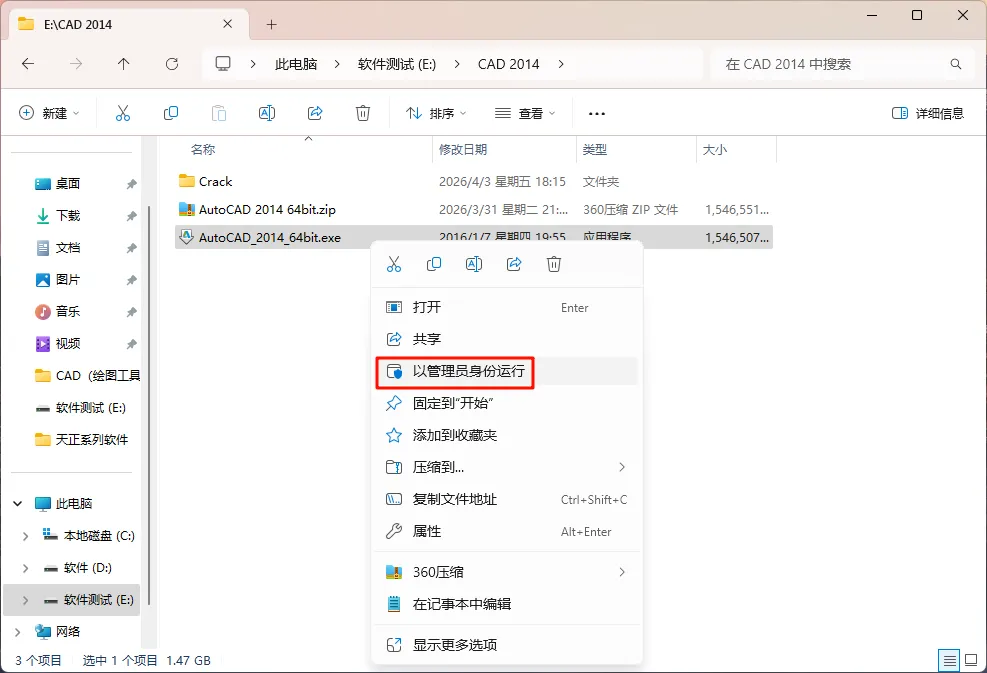This screenshot has height=673, width=987.
Task: Select 添加到收藏夹 in the context menu
Action: coord(507,436)
